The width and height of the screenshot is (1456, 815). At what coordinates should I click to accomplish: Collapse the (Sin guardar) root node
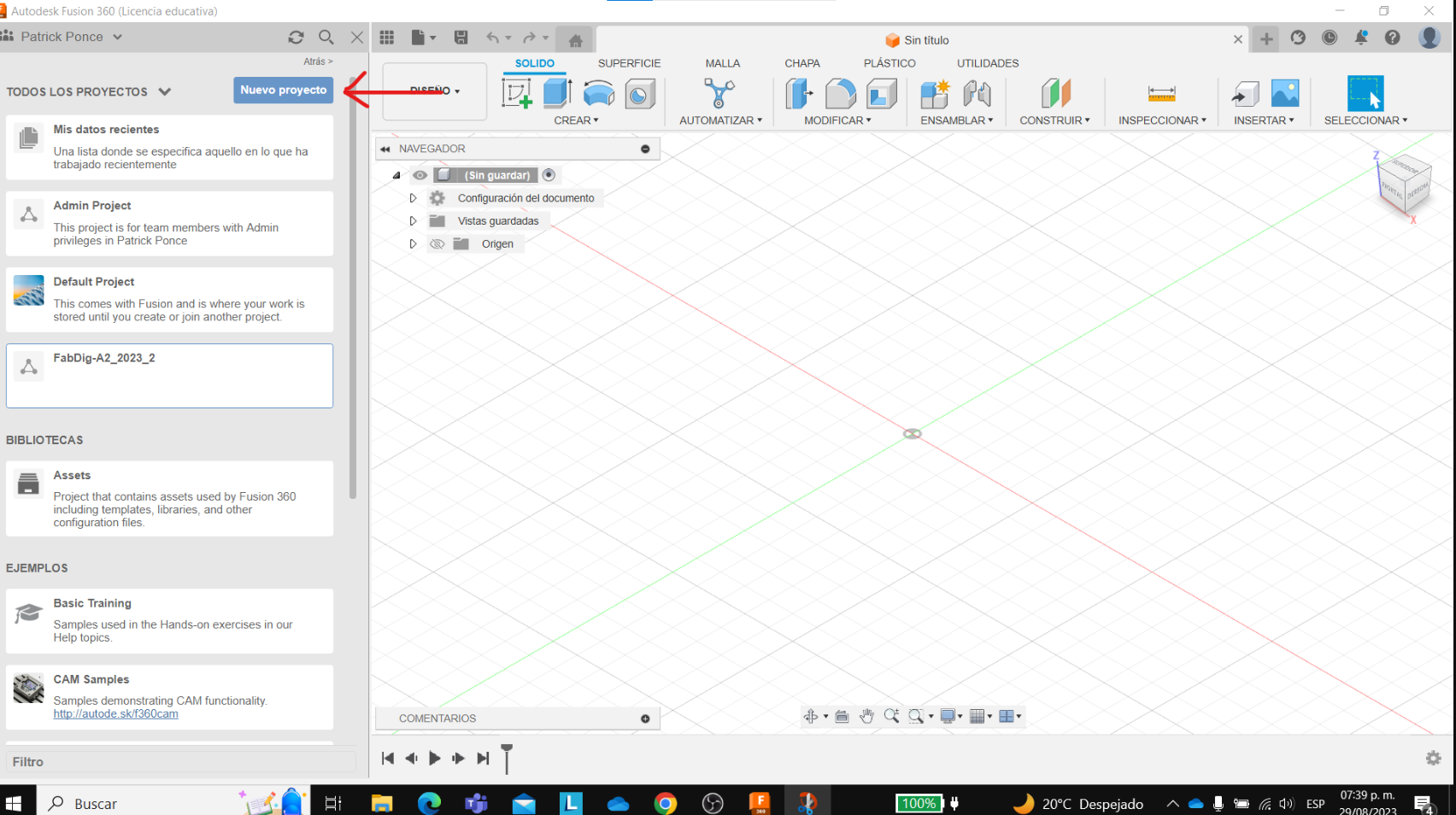396,175
